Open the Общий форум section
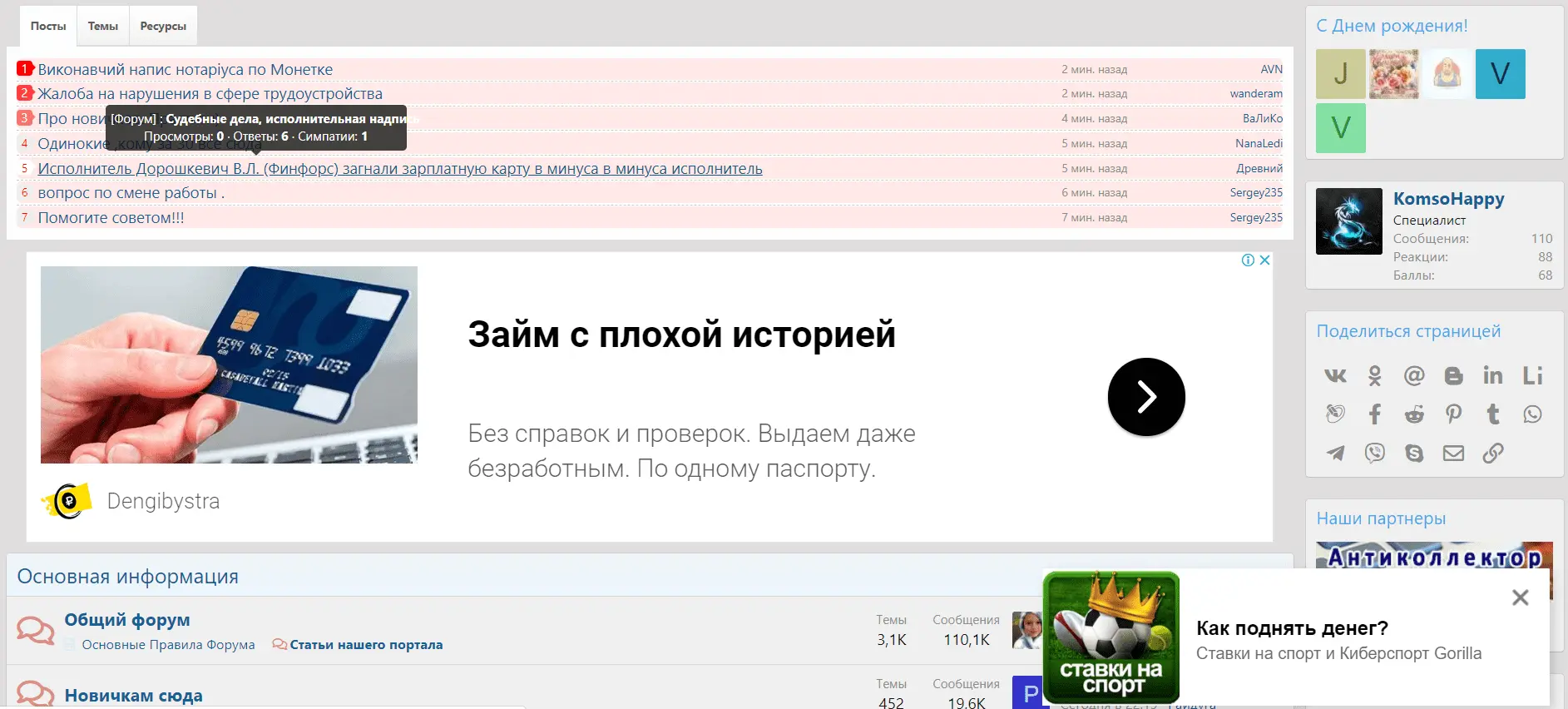This screenshot has height=709, width=1568. point(127,620)
